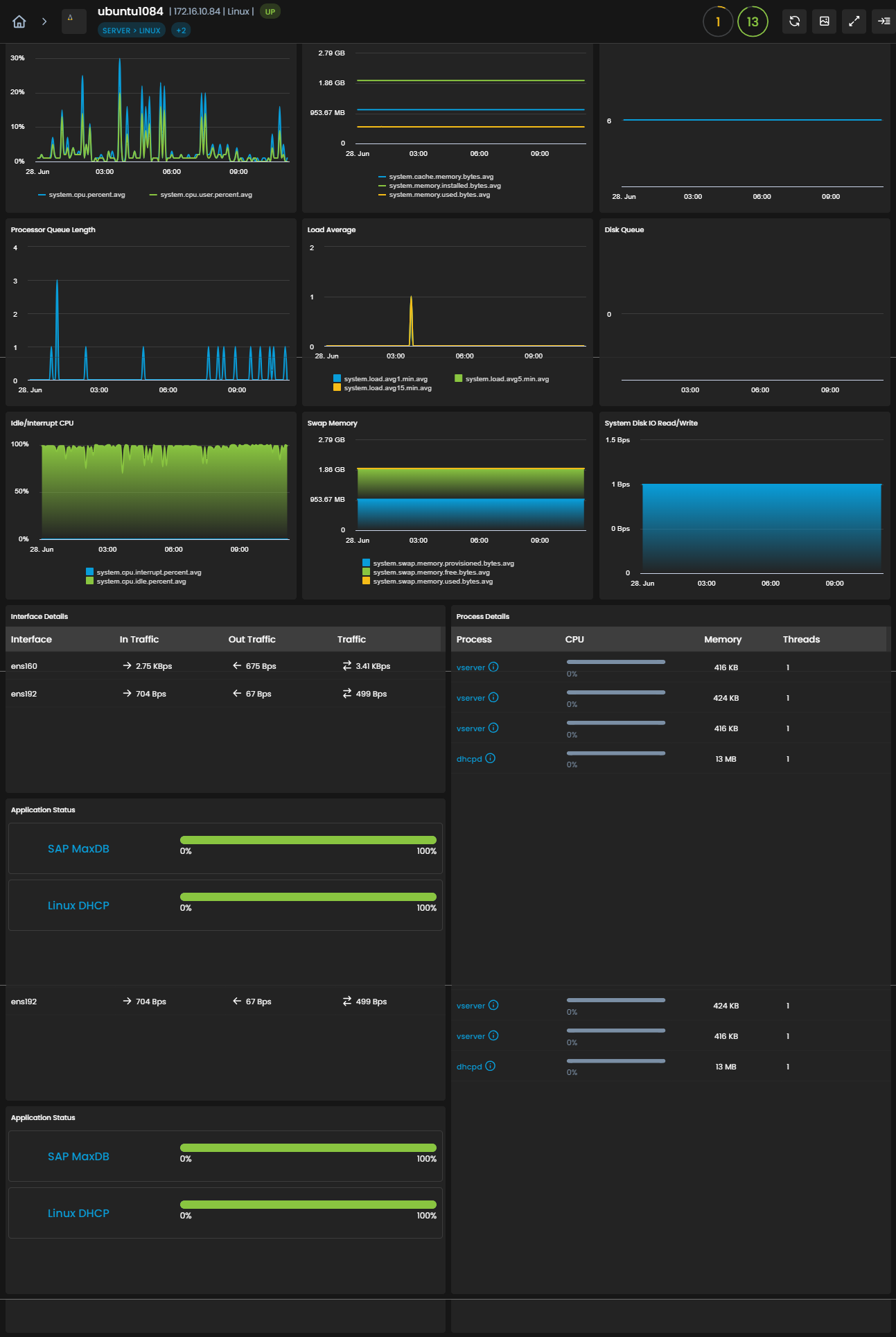Open the first Linux DHCP application link
This screenshot has height=1337, width=896.
click(x=78, y=905)
